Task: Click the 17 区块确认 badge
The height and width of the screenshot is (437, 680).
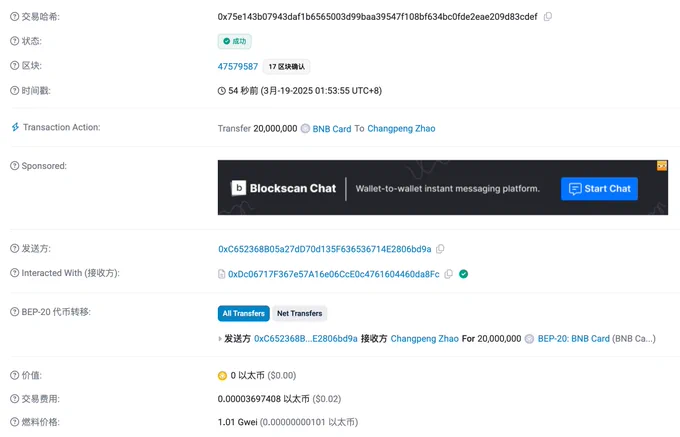Action: pos(287,67)
